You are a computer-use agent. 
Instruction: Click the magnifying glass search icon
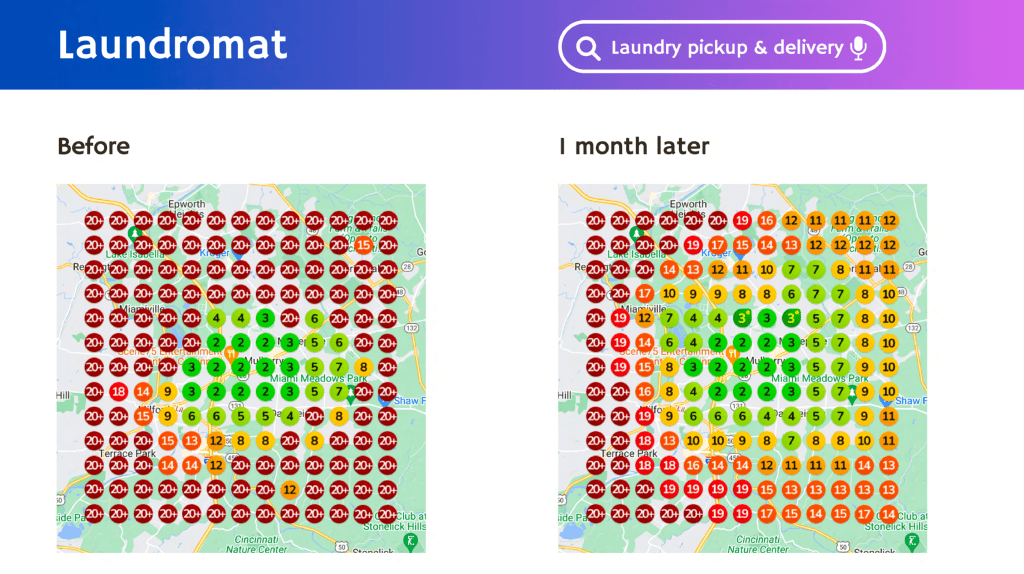(590, 48)
